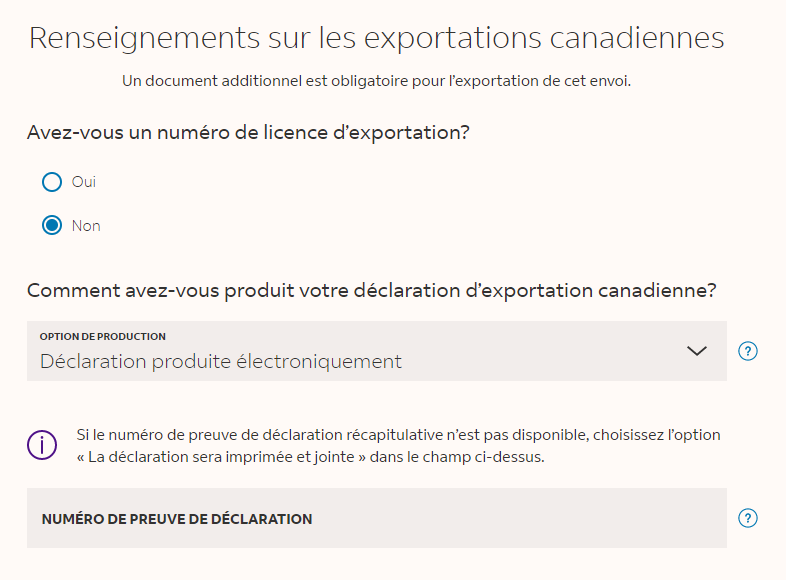Viewport: 786px width, 580px height.
Task: Click the Oui option label text
Action: click(x=83, y=181)
